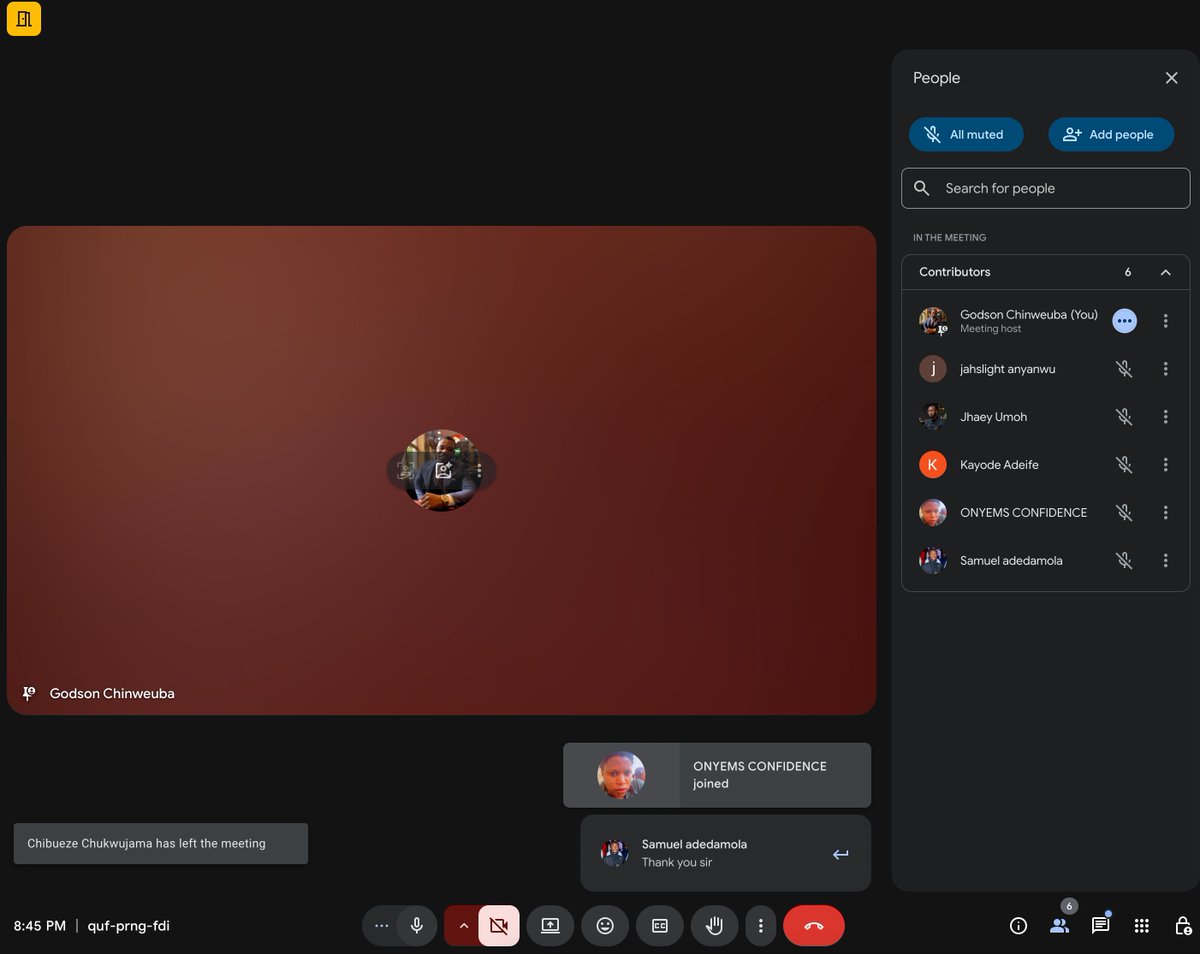This screenshot has width=1200, height=954.
Task: Leave the call with the red button
Action: click(814, 926)
